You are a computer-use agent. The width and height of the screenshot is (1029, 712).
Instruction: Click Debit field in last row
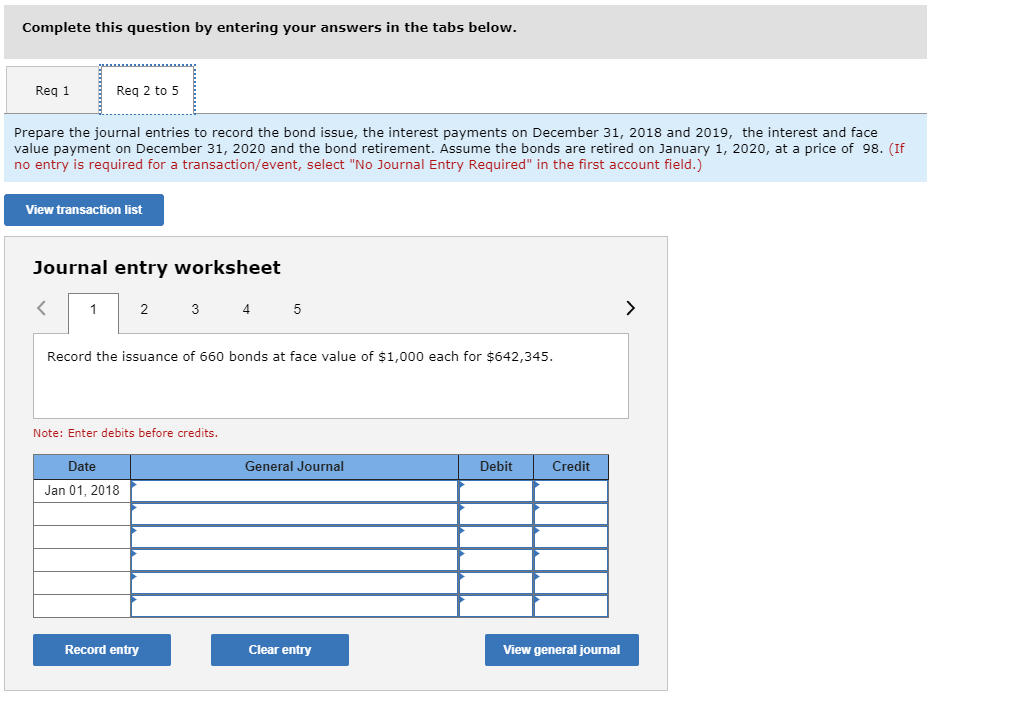[x=496, y=606]
